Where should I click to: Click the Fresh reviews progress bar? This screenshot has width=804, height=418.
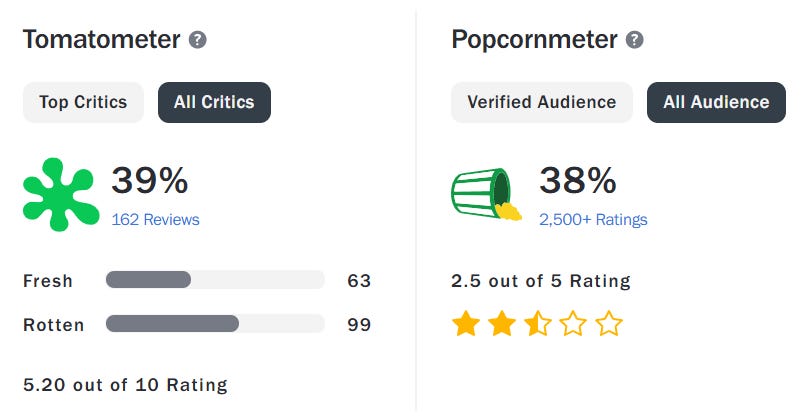pos(215,280)
